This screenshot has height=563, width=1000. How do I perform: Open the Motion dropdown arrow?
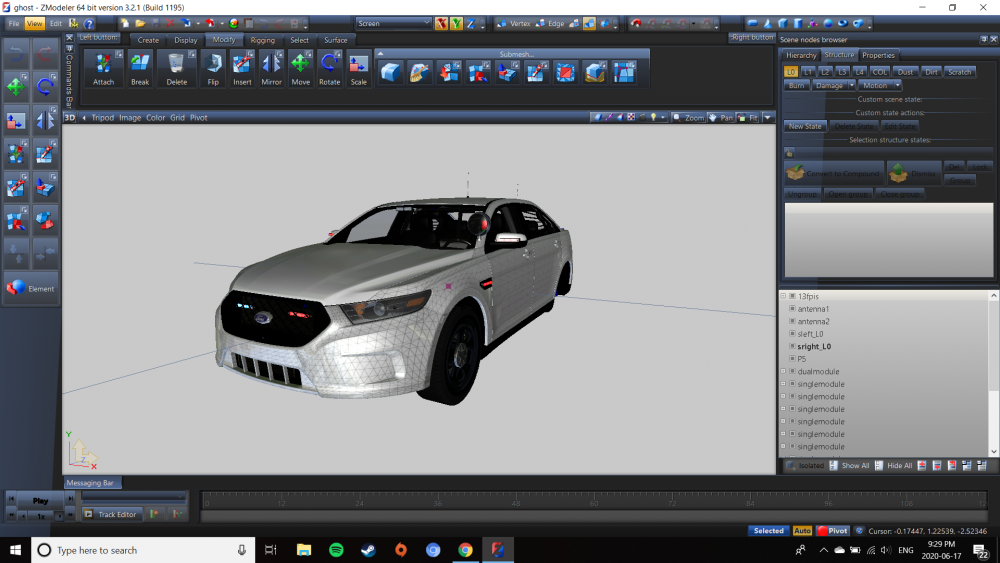pos(897,85)
